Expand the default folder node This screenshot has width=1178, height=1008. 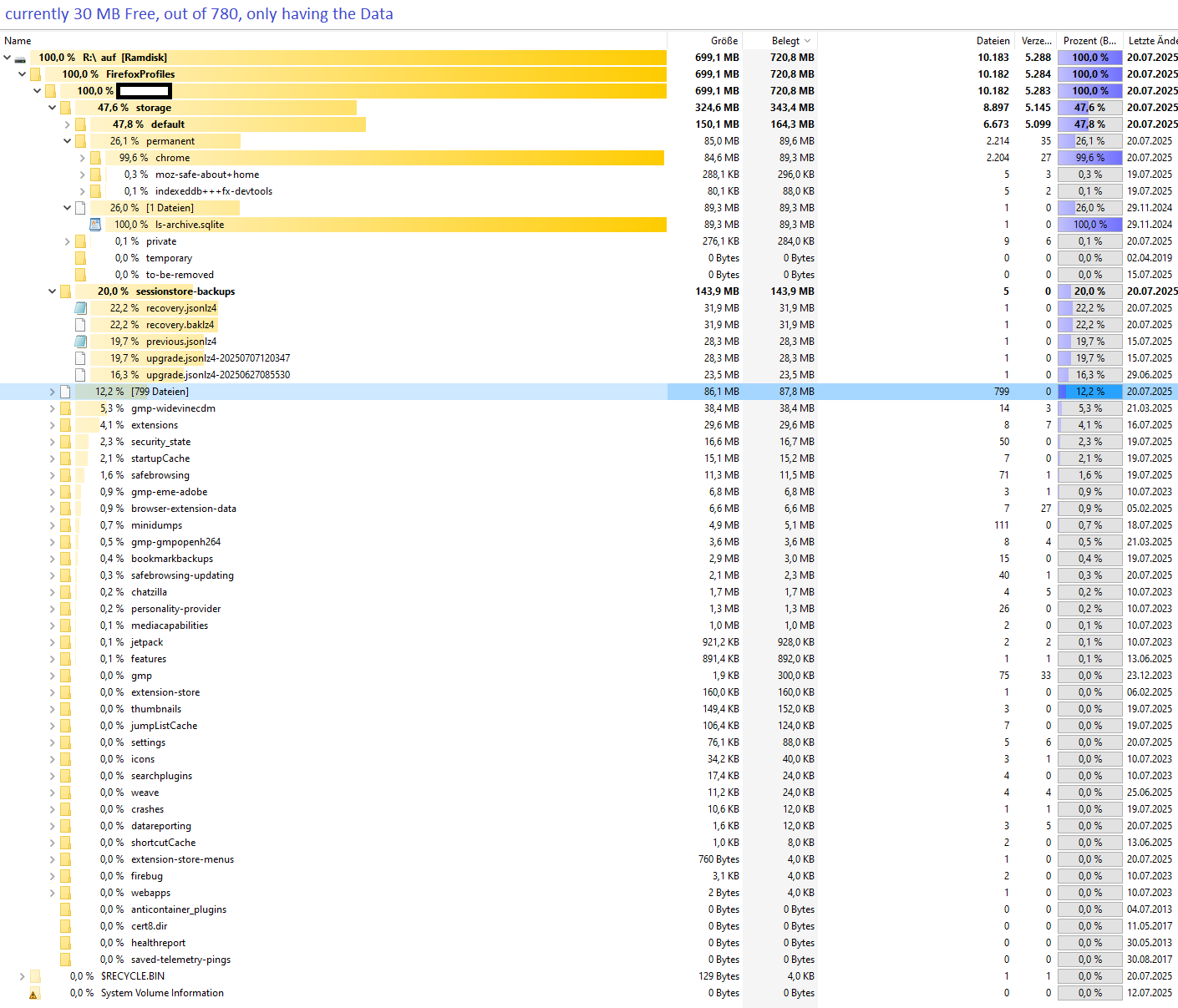tap(68, 124)
